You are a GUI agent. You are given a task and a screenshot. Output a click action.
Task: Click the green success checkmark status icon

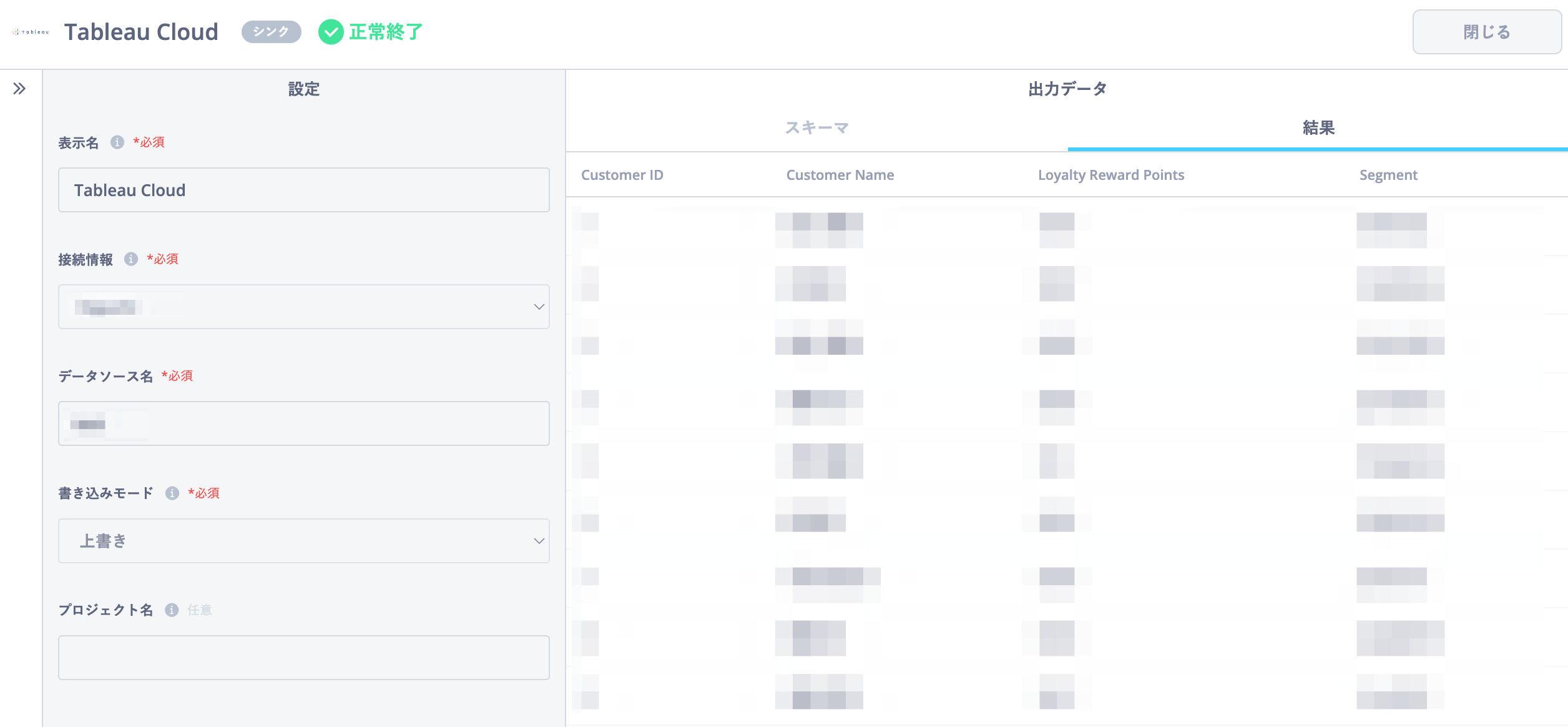click(331, 32)
